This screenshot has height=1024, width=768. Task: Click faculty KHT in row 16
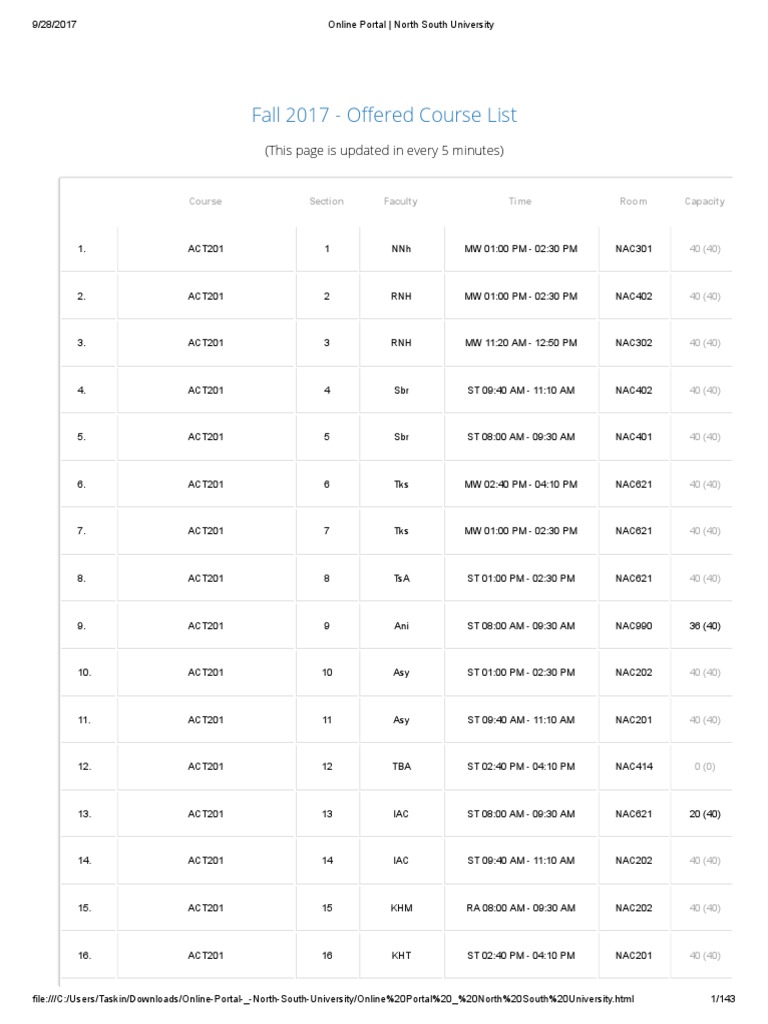401,956
